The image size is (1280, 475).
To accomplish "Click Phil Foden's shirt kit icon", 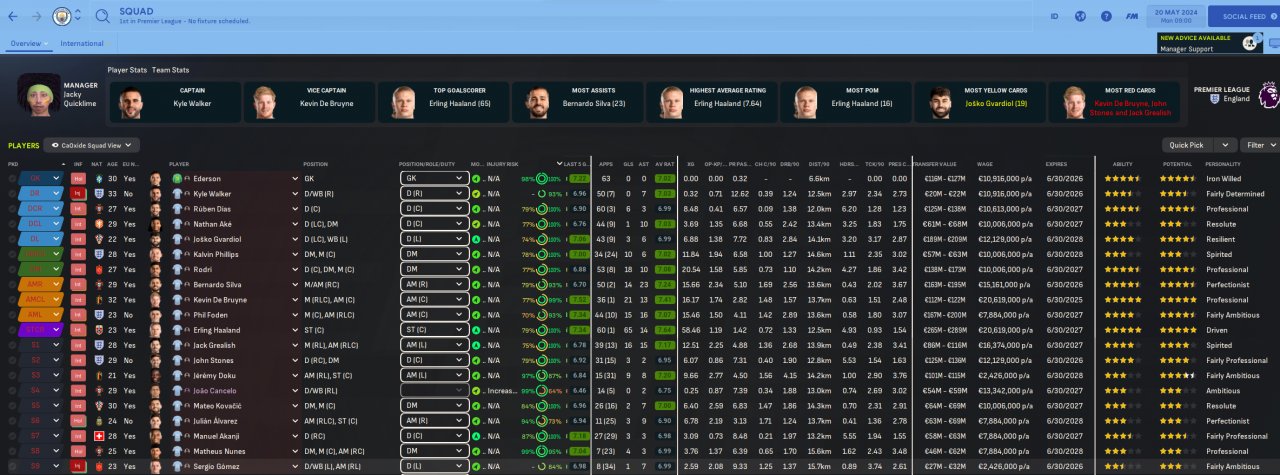I will pos(175,314).
